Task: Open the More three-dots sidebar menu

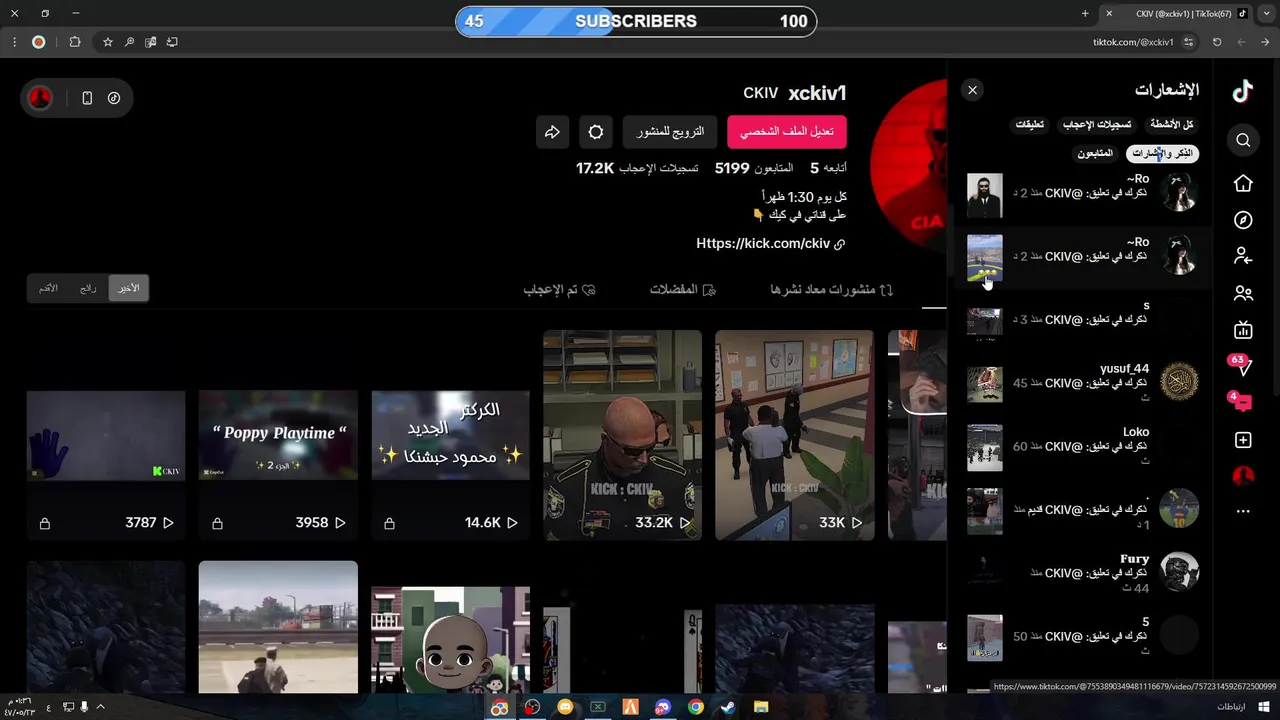Action: (1243, 512)
